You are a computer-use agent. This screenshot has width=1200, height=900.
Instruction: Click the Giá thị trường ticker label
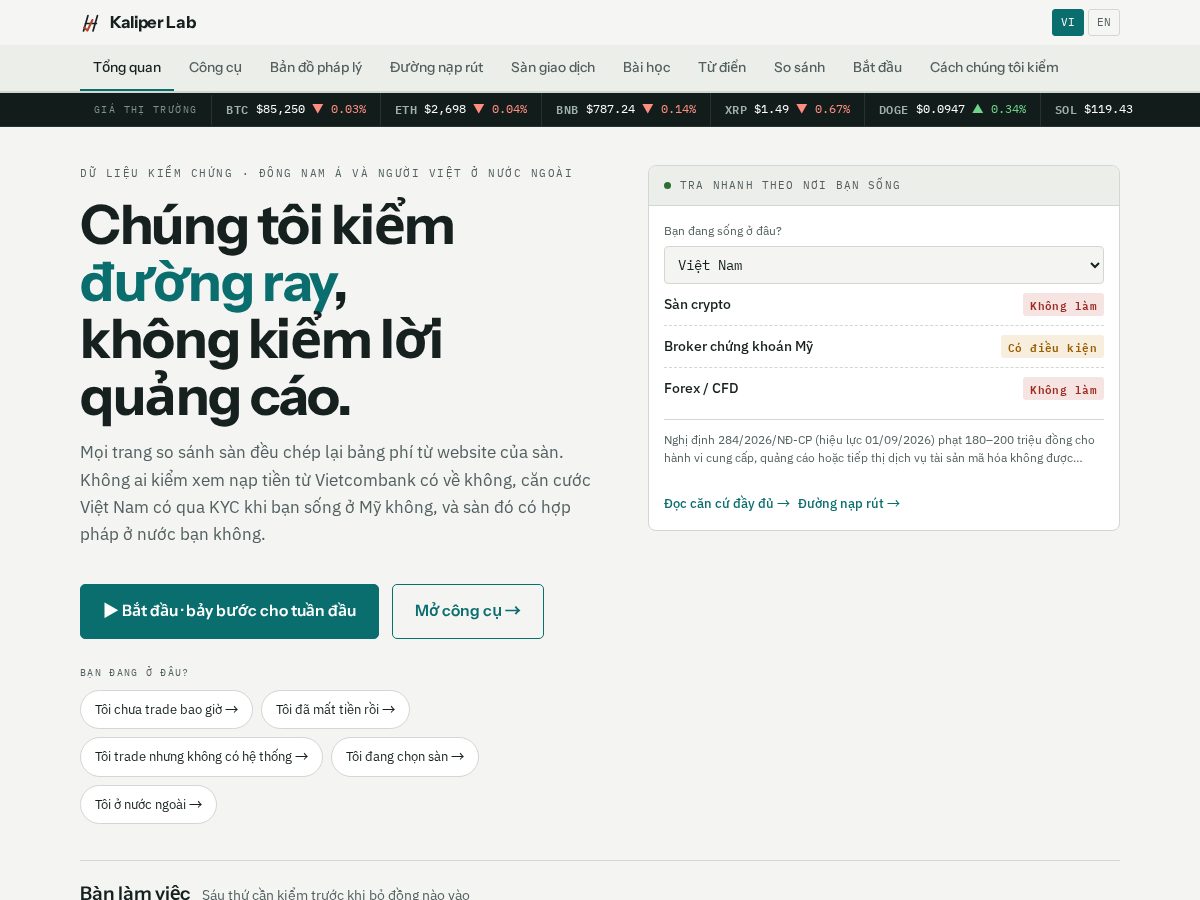coord(145,109)
